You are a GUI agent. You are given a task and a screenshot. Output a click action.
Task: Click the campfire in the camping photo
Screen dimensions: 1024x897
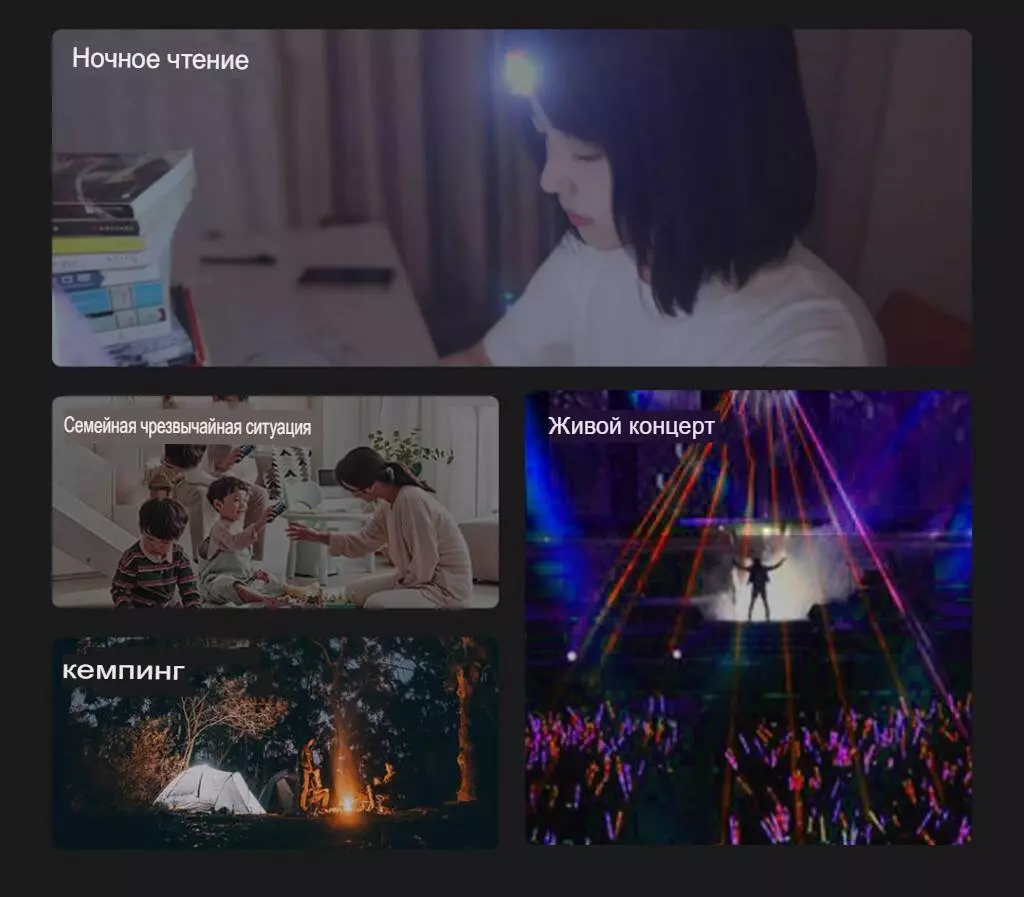pos(346,800)
